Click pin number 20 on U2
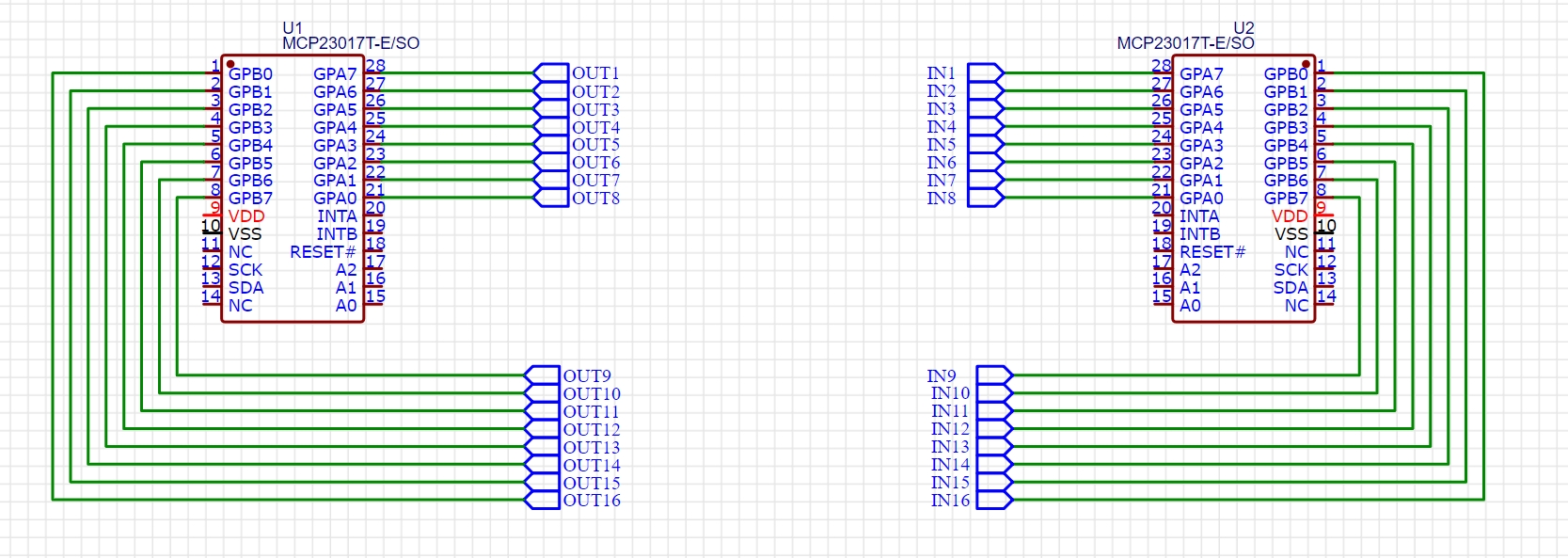 pos(1162,208)
